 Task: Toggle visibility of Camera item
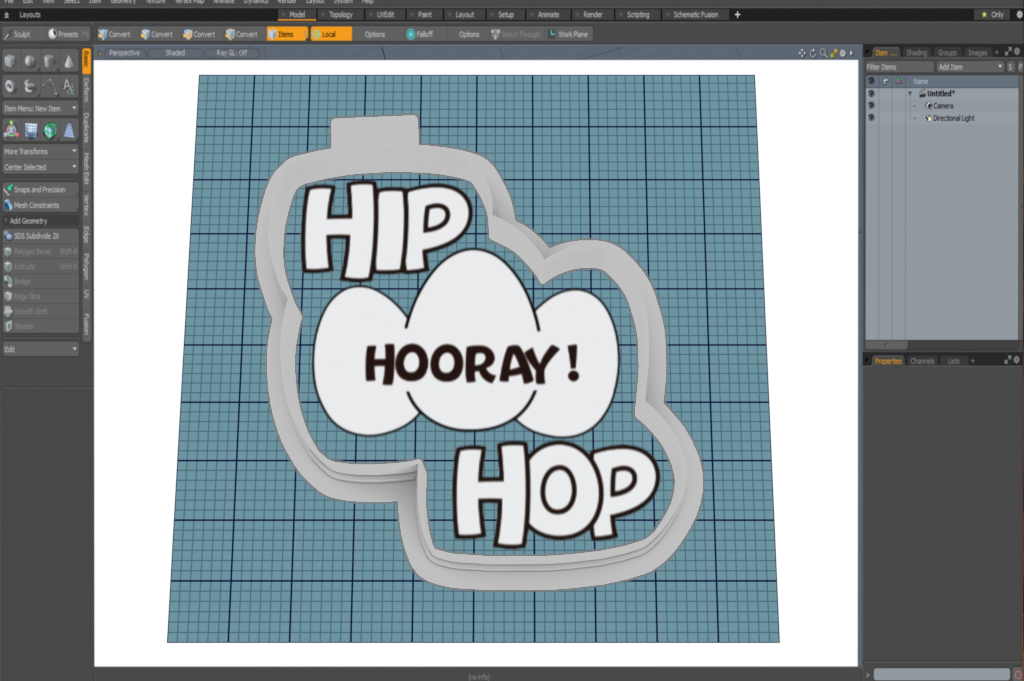coord(871,106)
